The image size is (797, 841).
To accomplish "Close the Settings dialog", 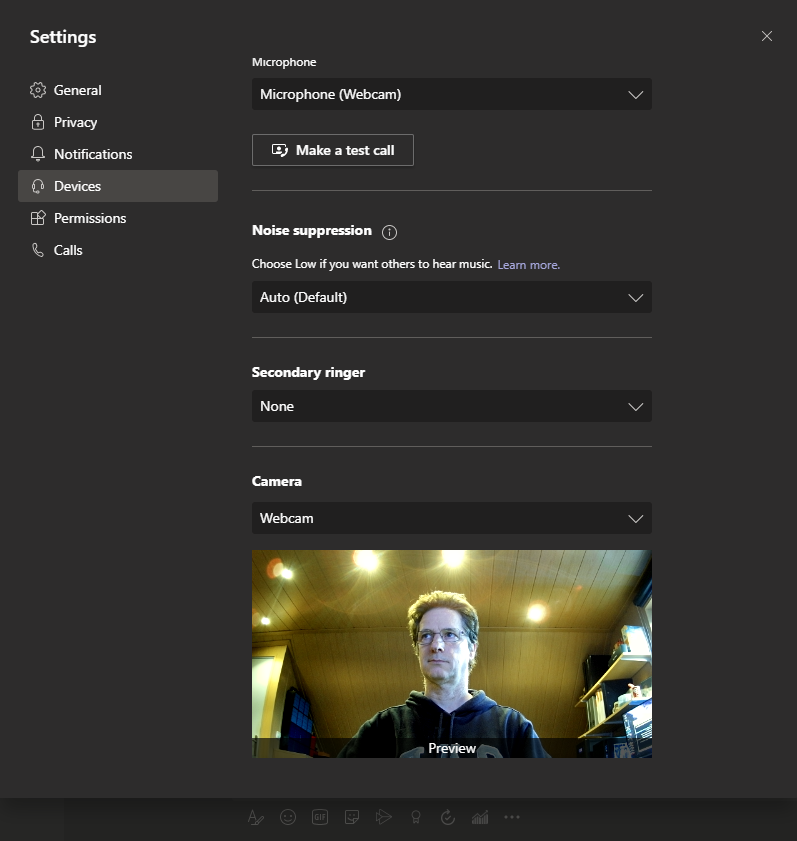I will 767,36.
